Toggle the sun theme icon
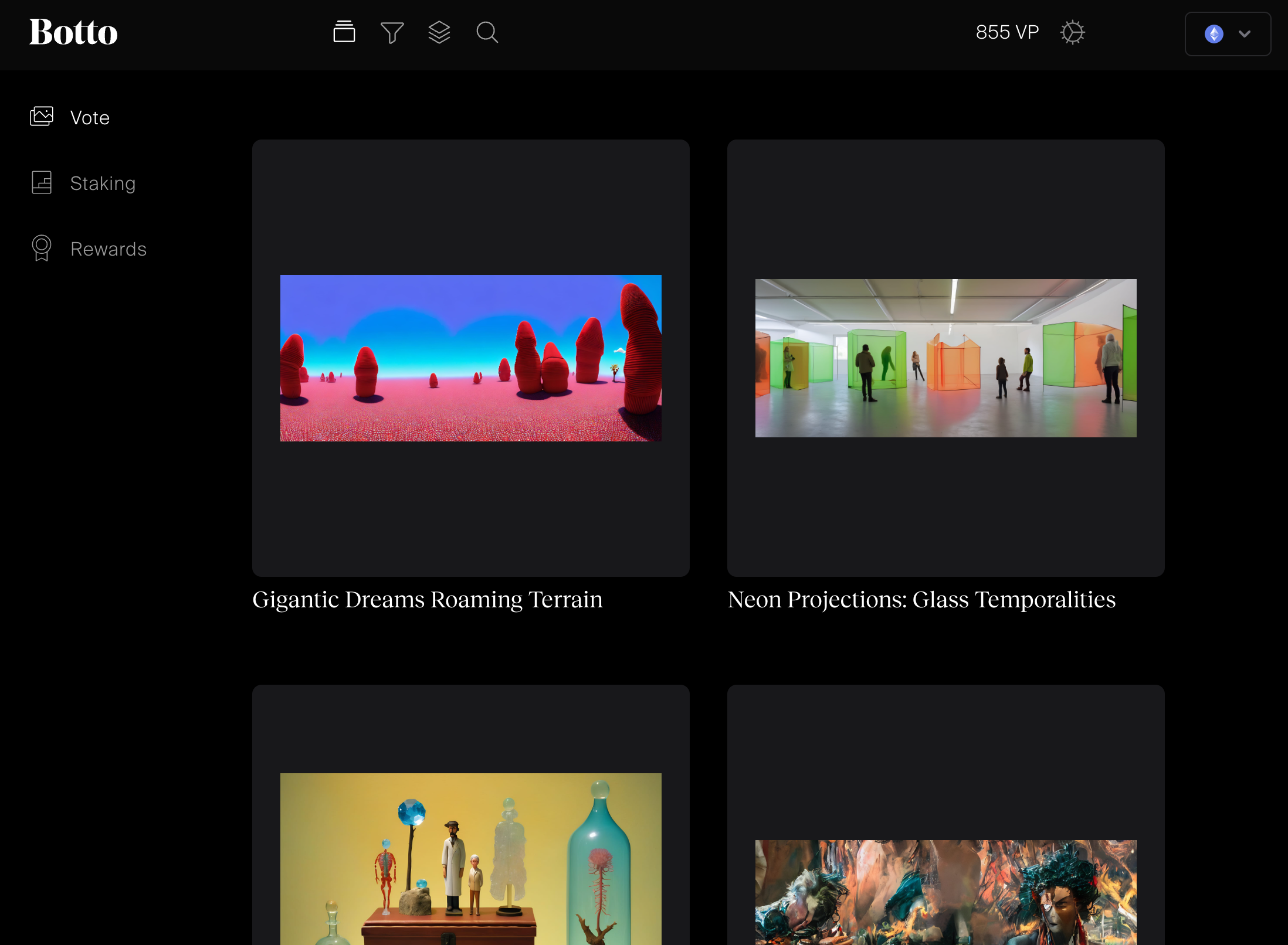1288x945 pixels. tap(1073, 32)
